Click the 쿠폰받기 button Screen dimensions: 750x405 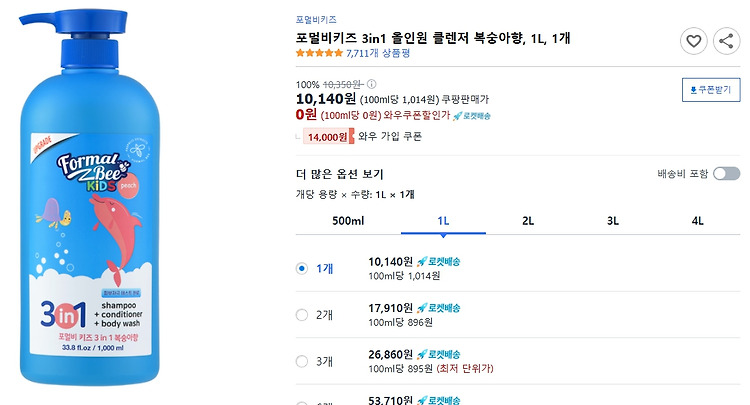coord(711,90)
